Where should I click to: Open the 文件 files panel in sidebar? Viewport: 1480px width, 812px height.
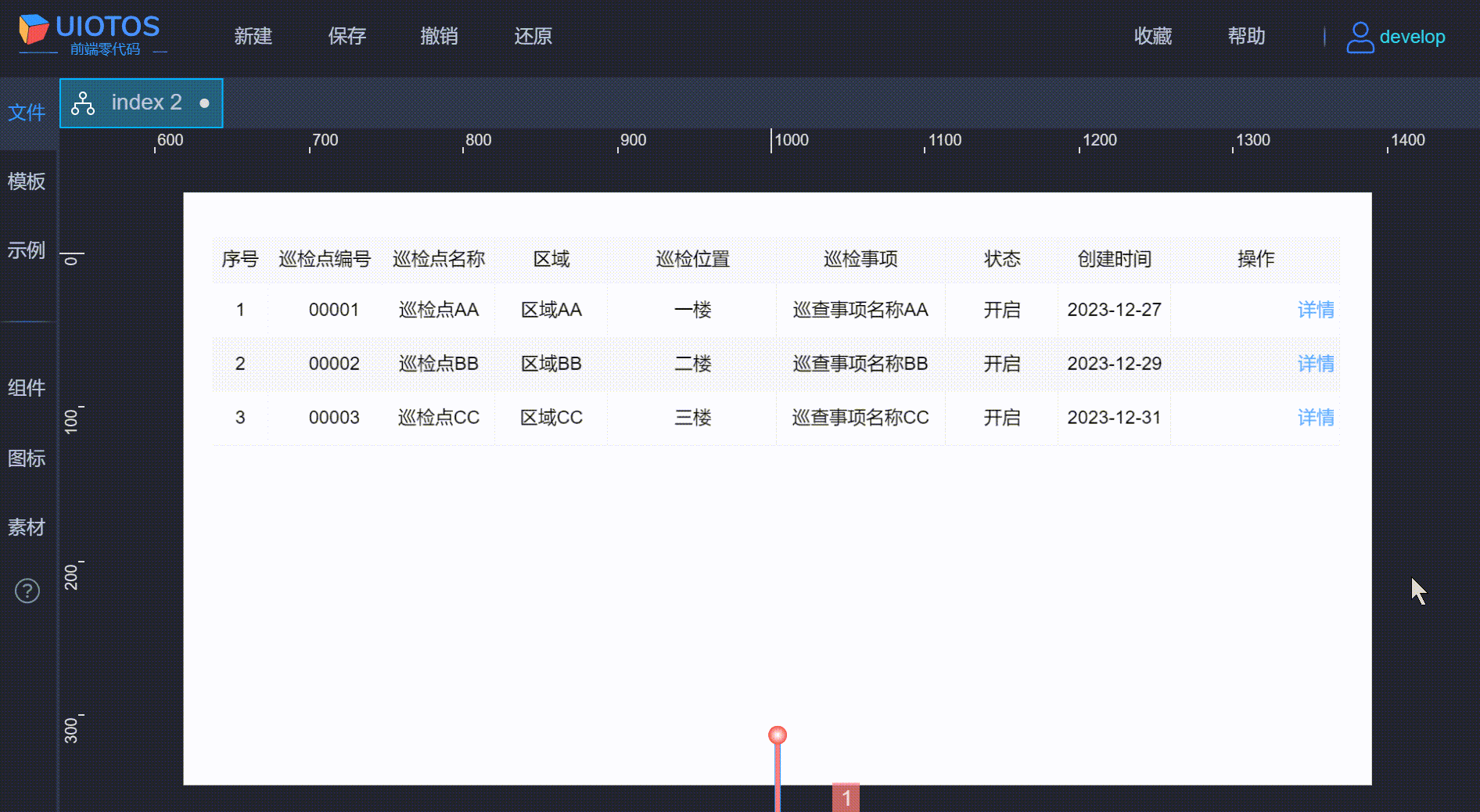coord(26,113)
